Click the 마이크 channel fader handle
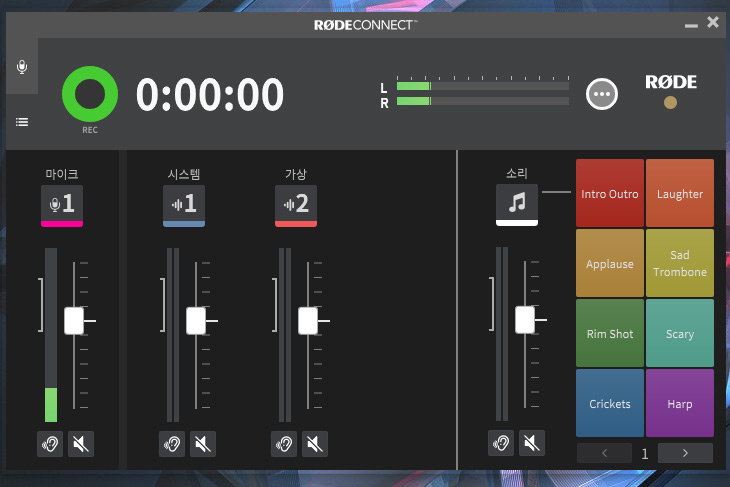 74,321
